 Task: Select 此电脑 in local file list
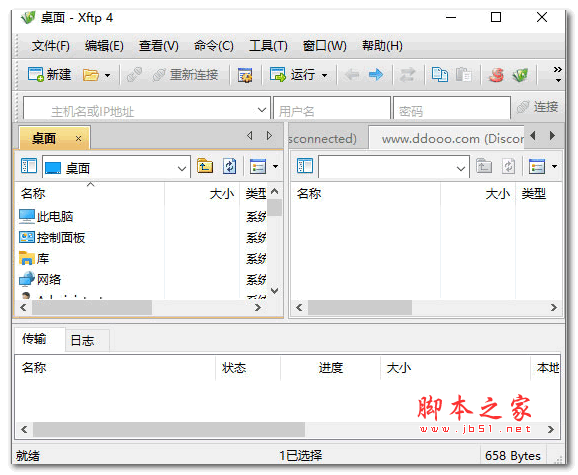pyautogui.click(x=46, y=216)
